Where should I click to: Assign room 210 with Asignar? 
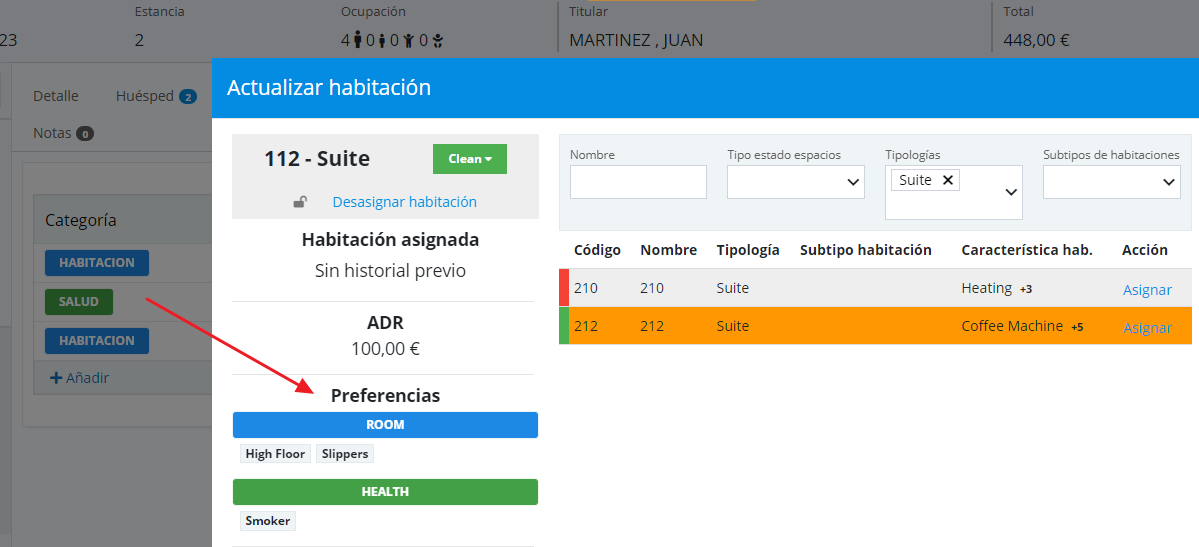1146,289
